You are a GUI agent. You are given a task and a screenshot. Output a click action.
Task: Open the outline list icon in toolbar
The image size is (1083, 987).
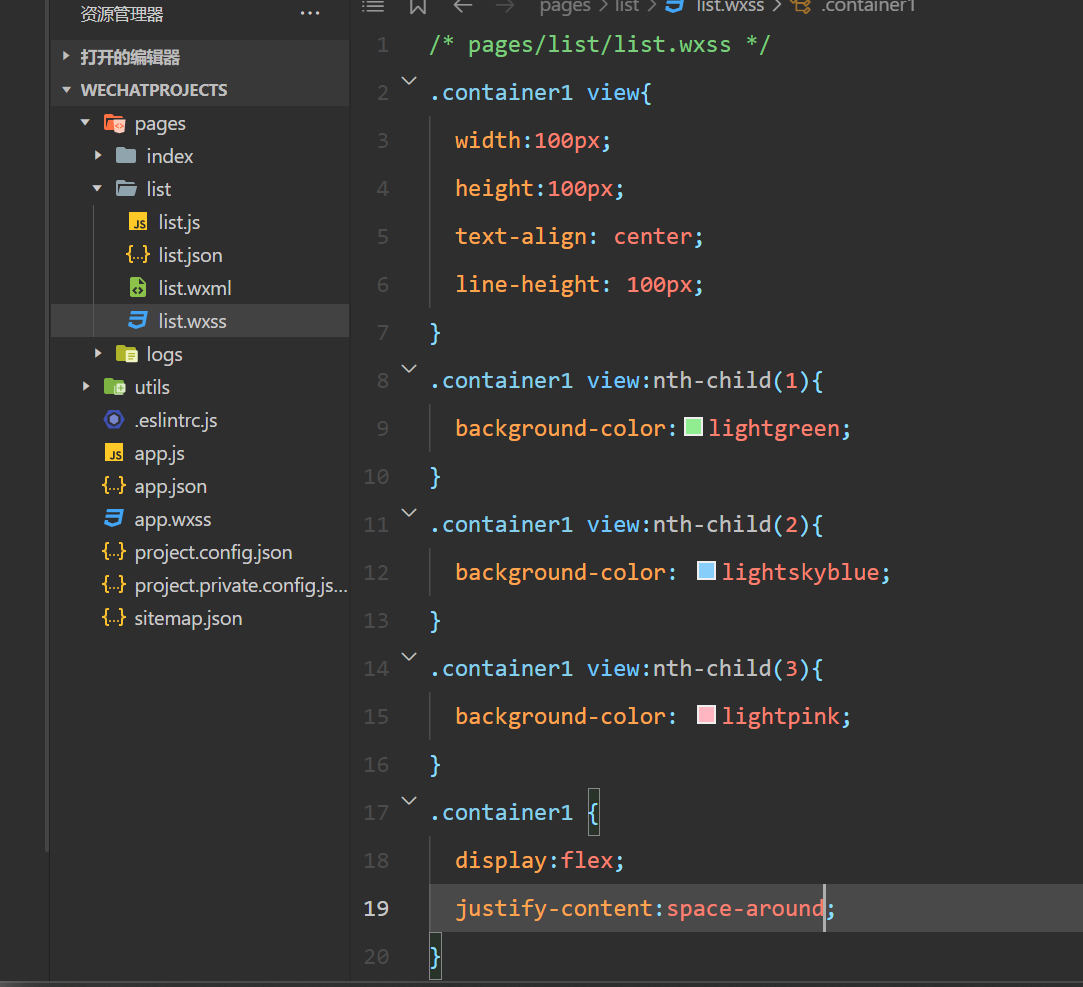373,6
